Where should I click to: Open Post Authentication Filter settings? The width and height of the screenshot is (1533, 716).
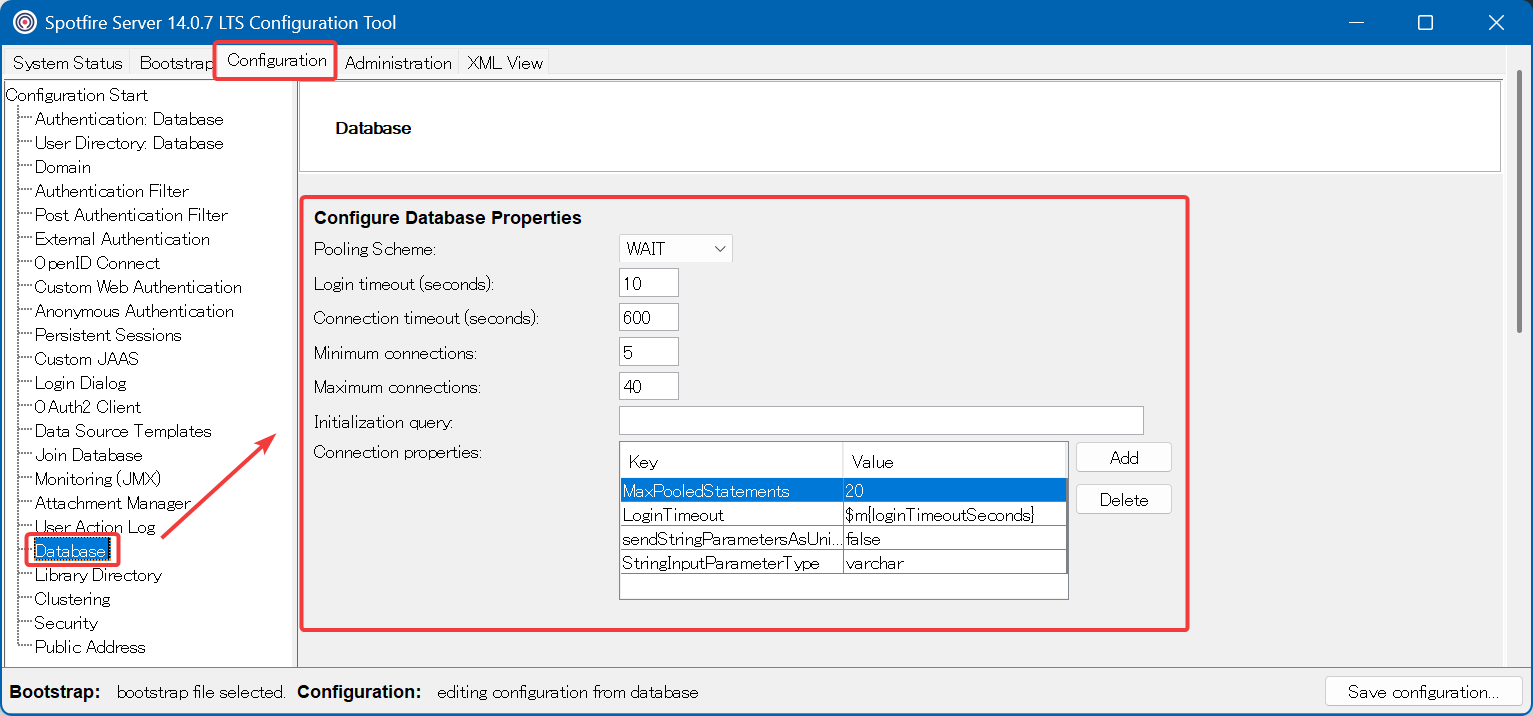[131, 215]
